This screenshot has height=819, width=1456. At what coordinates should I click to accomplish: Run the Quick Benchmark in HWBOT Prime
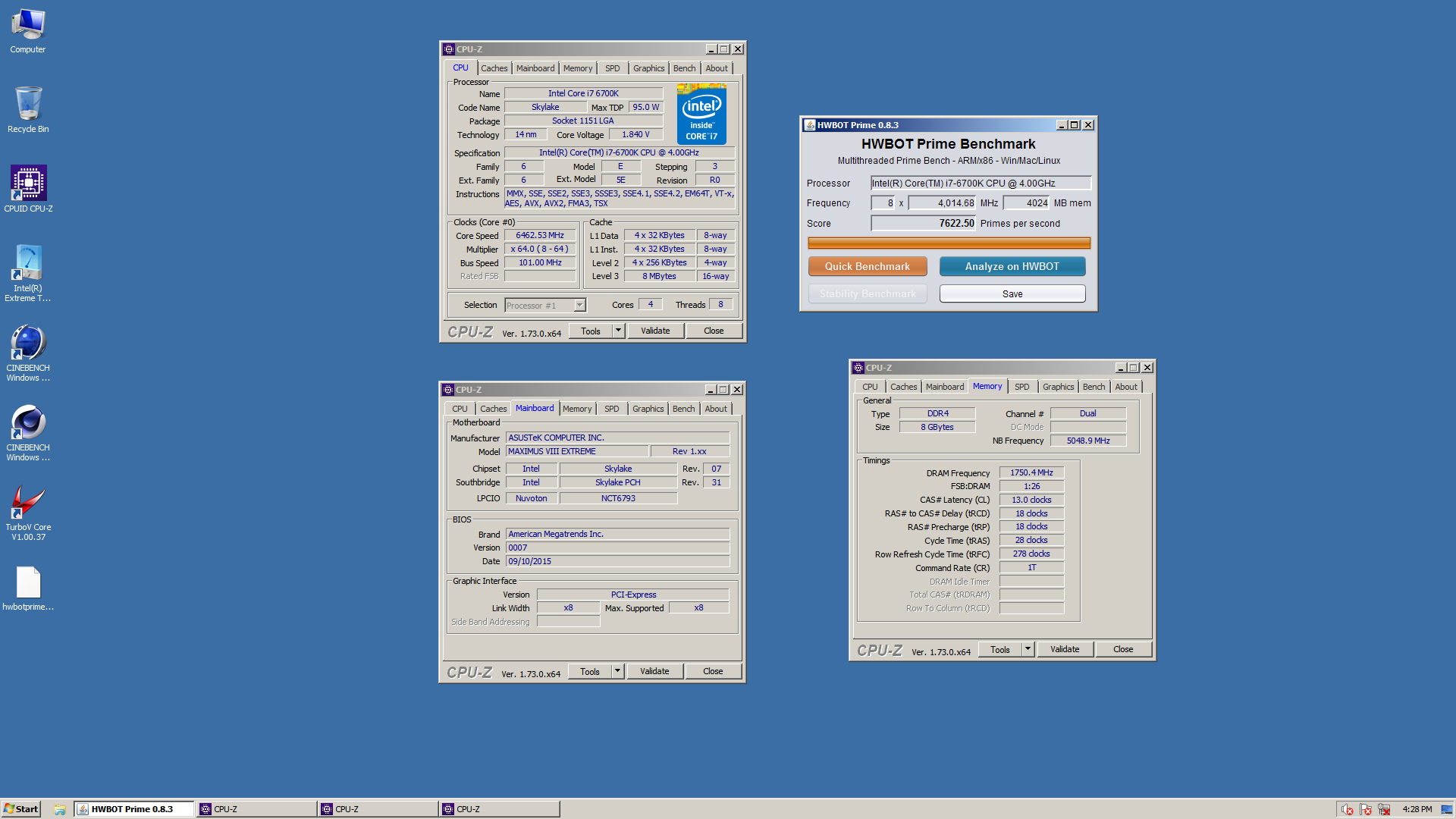(868, 266)
